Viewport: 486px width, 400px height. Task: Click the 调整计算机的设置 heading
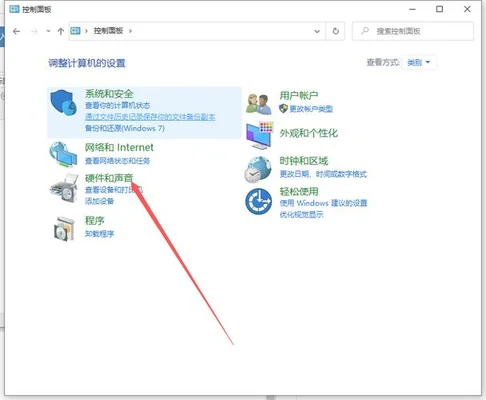pos(87,63)
